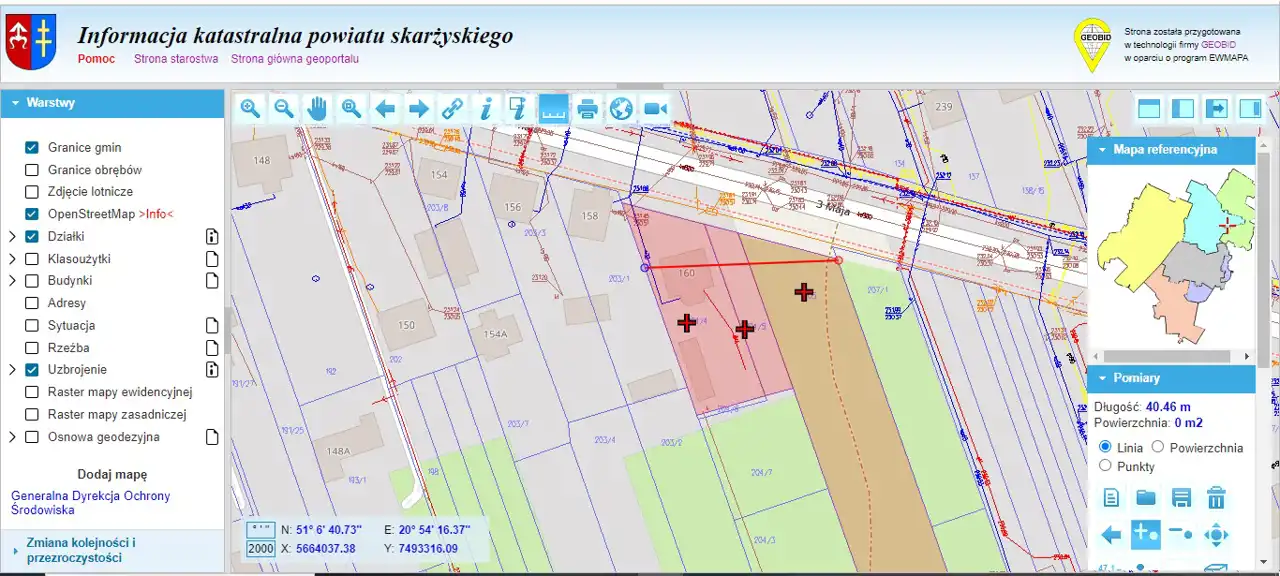Click the video camera icon

click(x=655, y=109)
